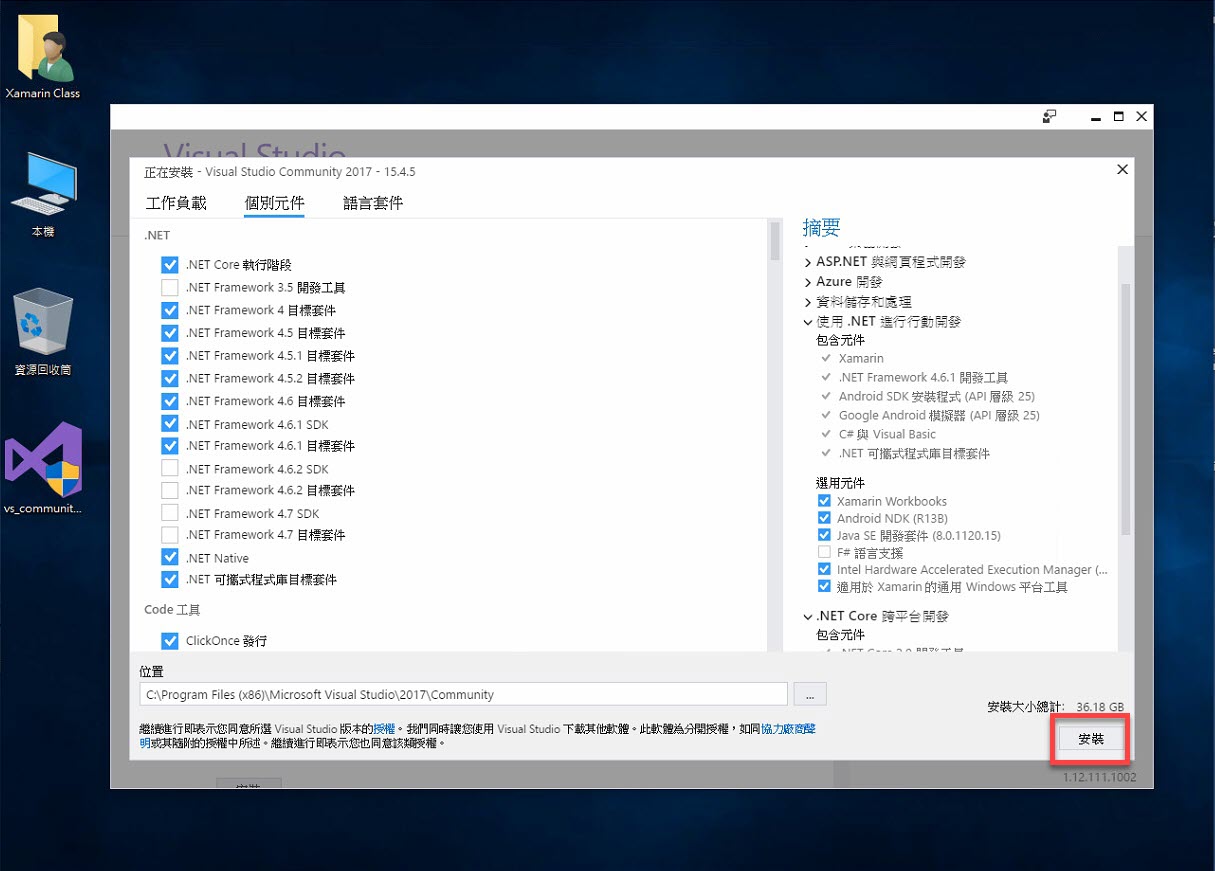Image resolution: width=1215 pixels, height=871 pixels.
Task: Select Xamarin included component in summary
Action: pyautogui.click(x=861, y=358)
